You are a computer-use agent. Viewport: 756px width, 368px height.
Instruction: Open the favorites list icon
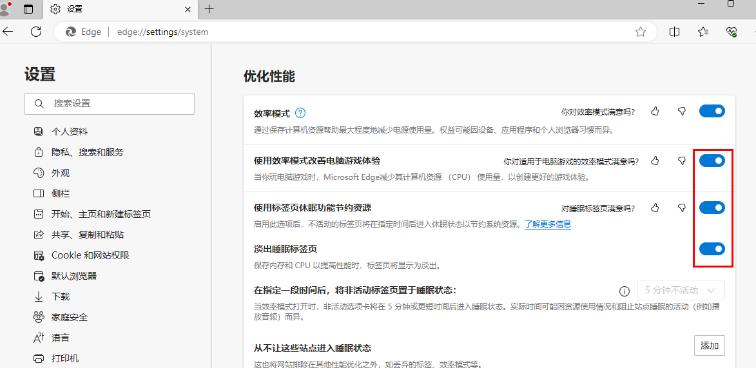click(x=703, y=32)
